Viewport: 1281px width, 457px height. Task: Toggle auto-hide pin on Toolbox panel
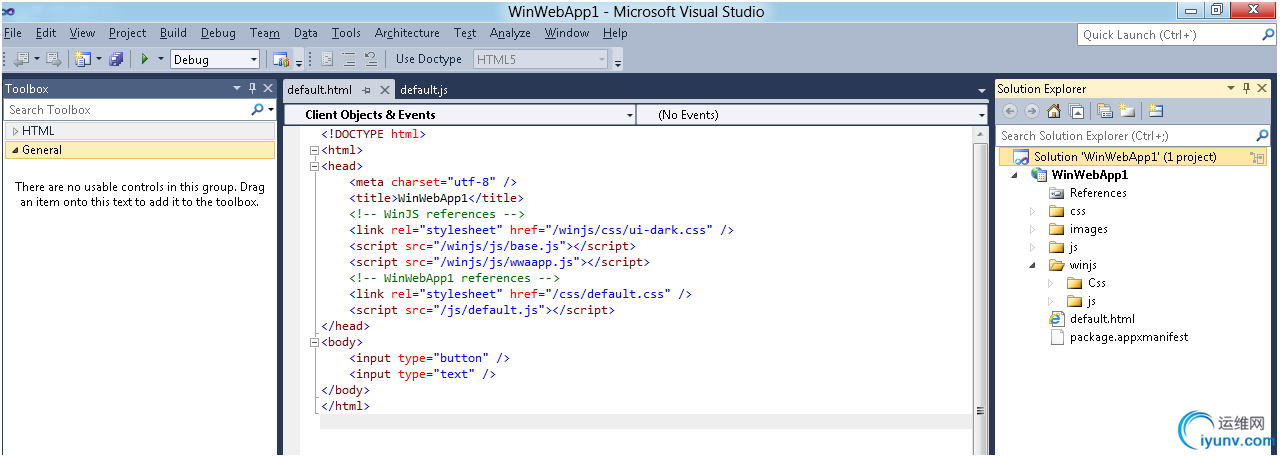coord(252,88)
